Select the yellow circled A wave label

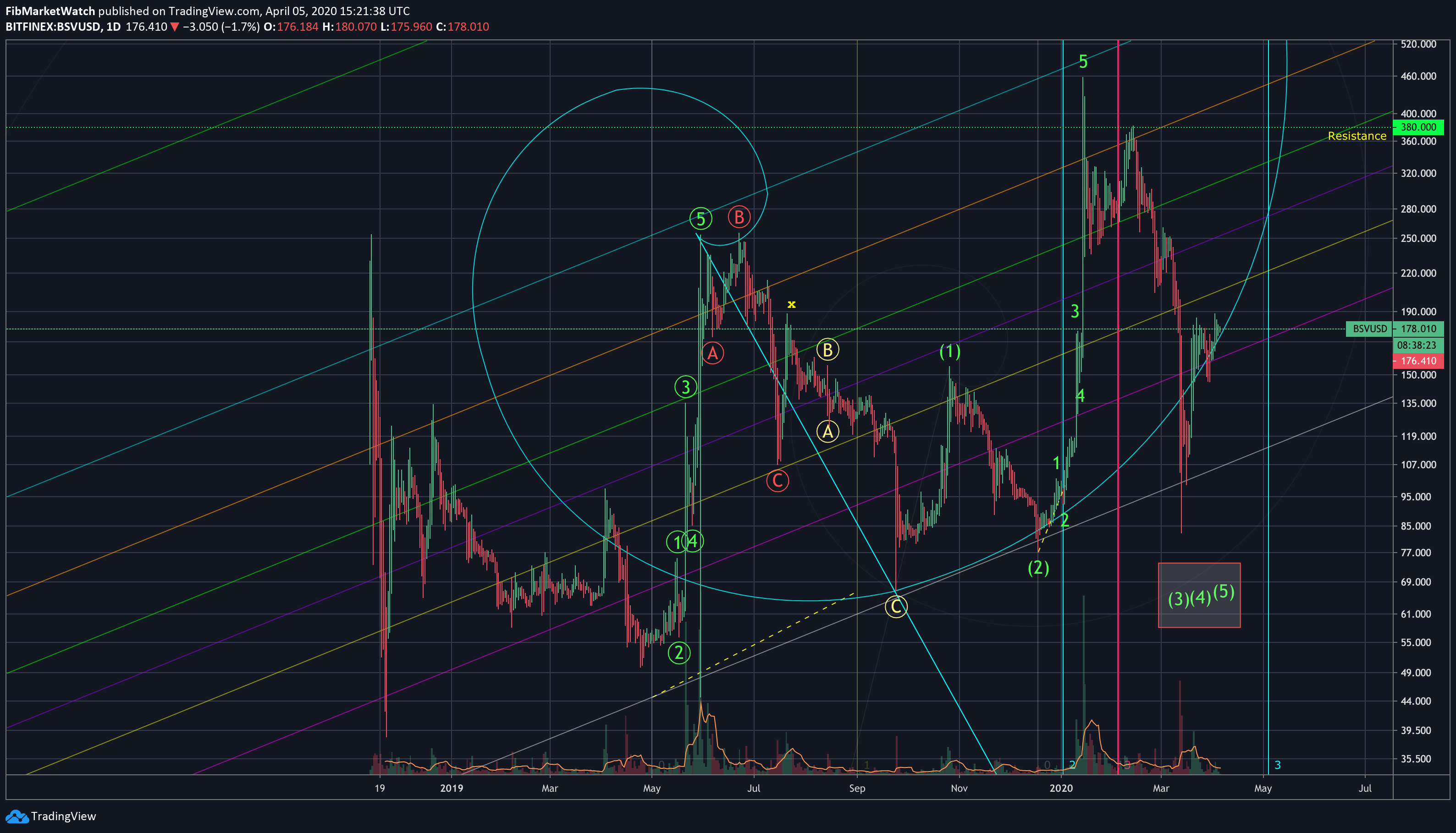click(827, 431)
